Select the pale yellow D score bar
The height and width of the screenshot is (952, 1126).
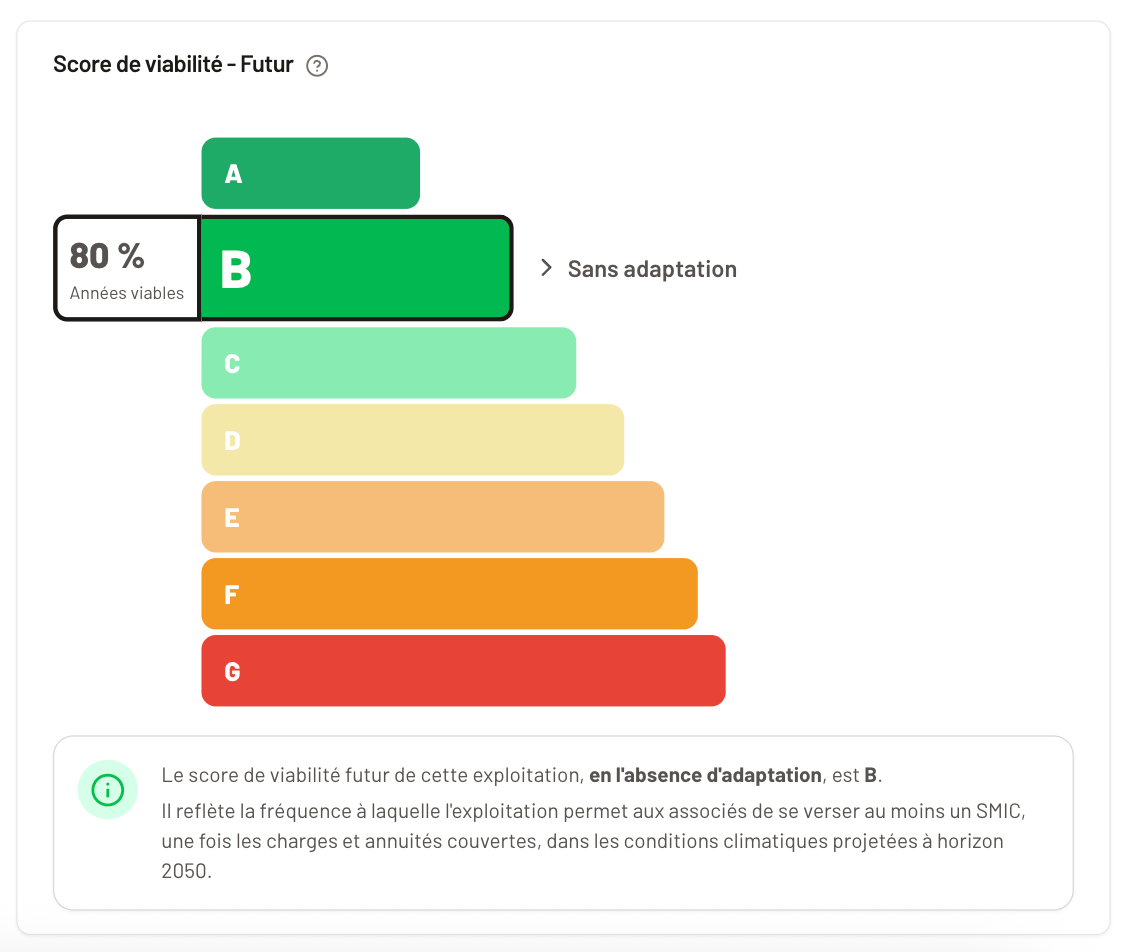coord(412,440)
